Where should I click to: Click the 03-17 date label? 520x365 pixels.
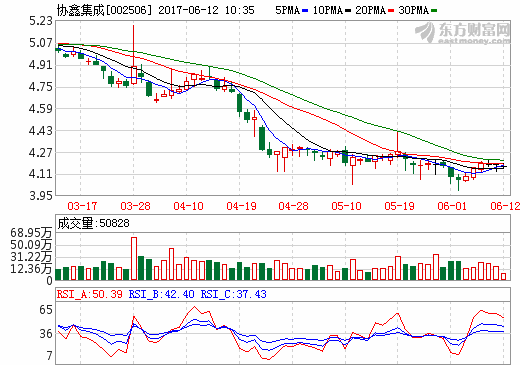tap(82, 206)
